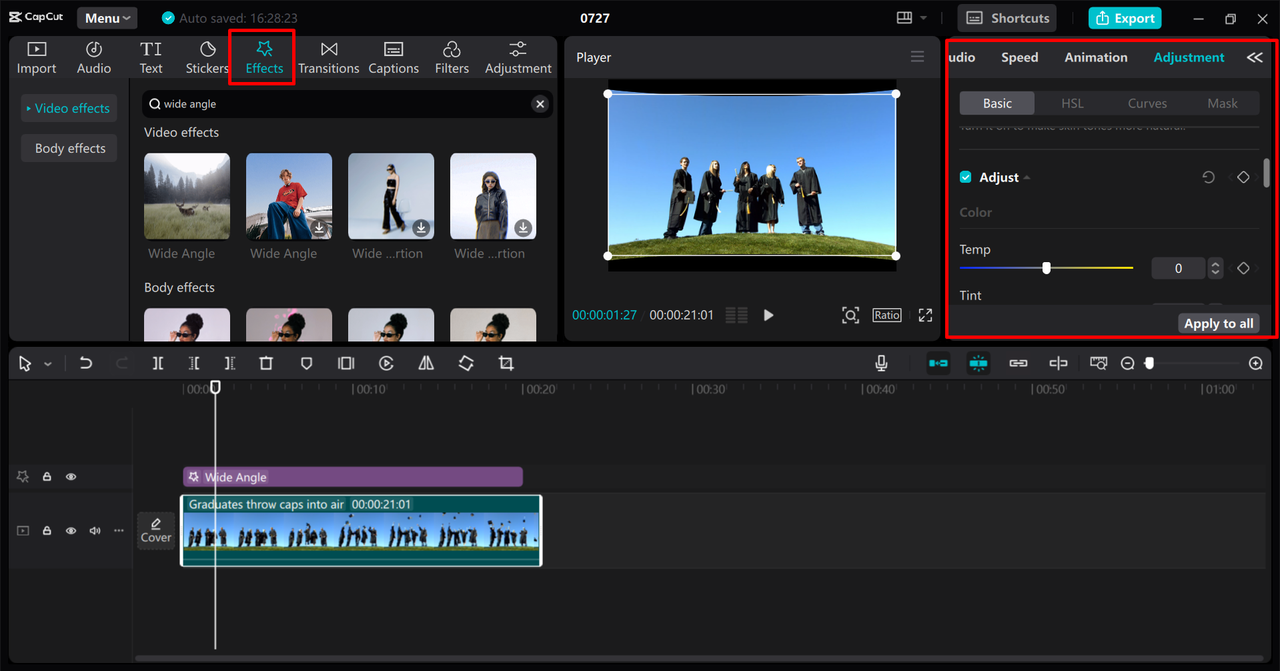Toggle auto snapping
Image resolution: width=1280 pixels, height=671 pixels.
point(978,364)
